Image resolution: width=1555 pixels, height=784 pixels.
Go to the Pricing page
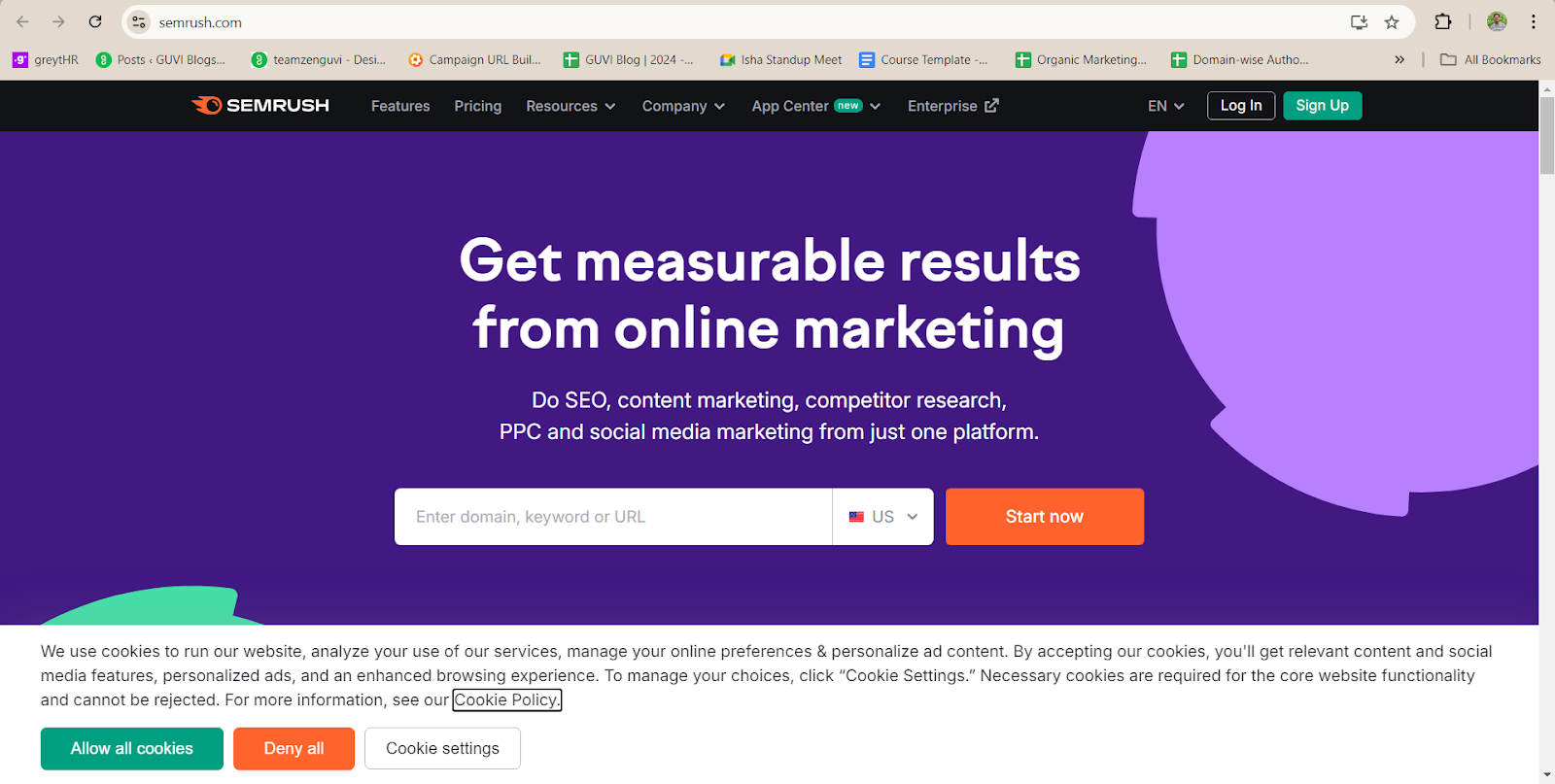(x=478, y=106)
